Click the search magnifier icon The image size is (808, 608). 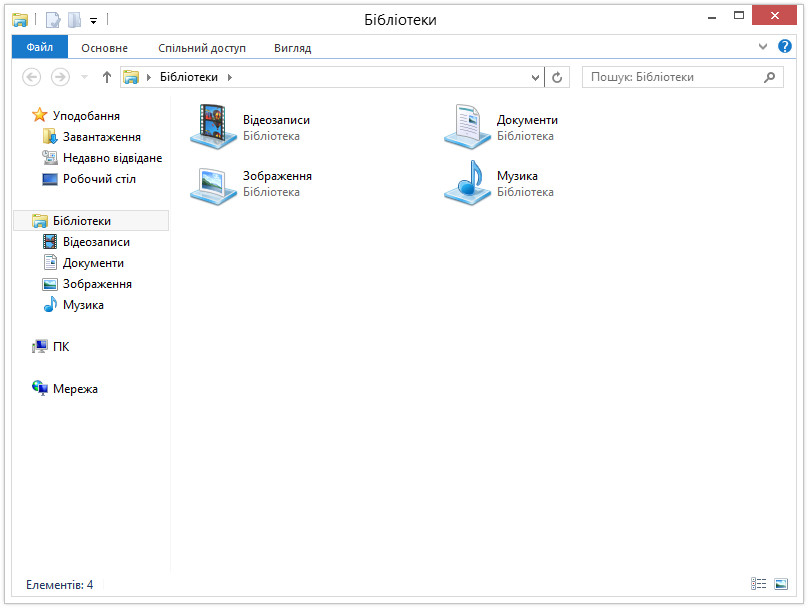click(x=769, y=77)
